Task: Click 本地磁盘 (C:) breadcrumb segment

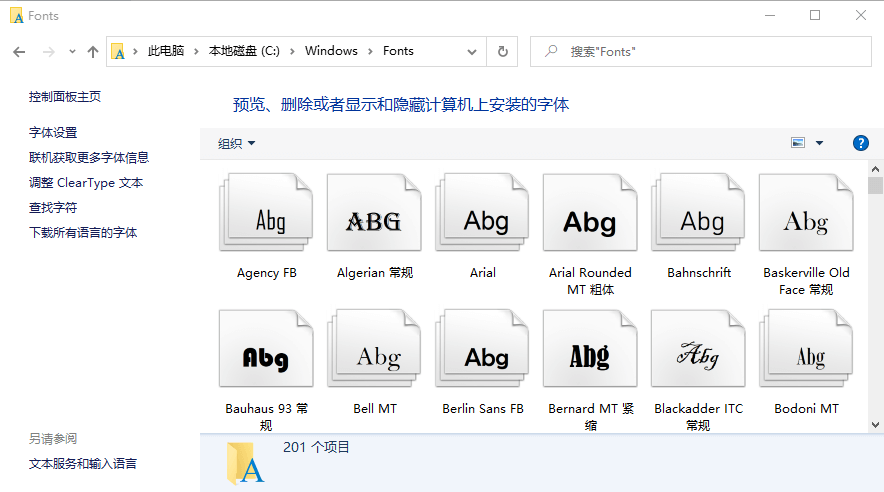Action: [x=243, y=51]
